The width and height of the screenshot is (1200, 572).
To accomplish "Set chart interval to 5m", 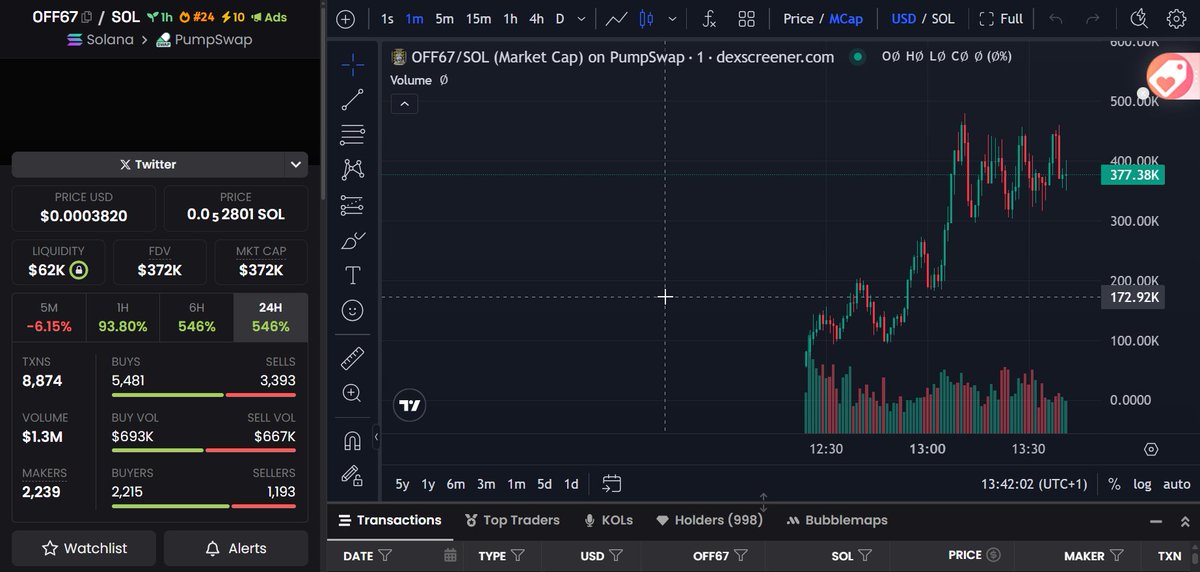I will [x=444, y=19].
